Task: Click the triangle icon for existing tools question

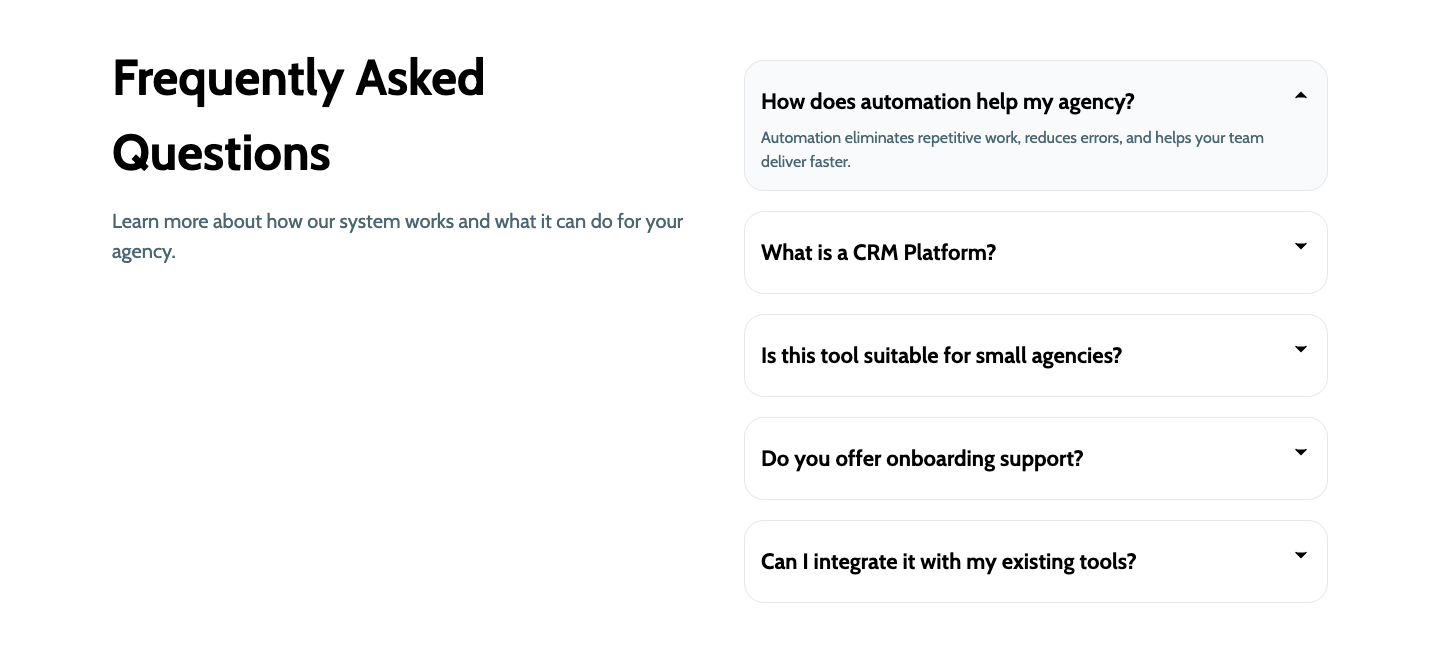Action: tap(1300, 555)
